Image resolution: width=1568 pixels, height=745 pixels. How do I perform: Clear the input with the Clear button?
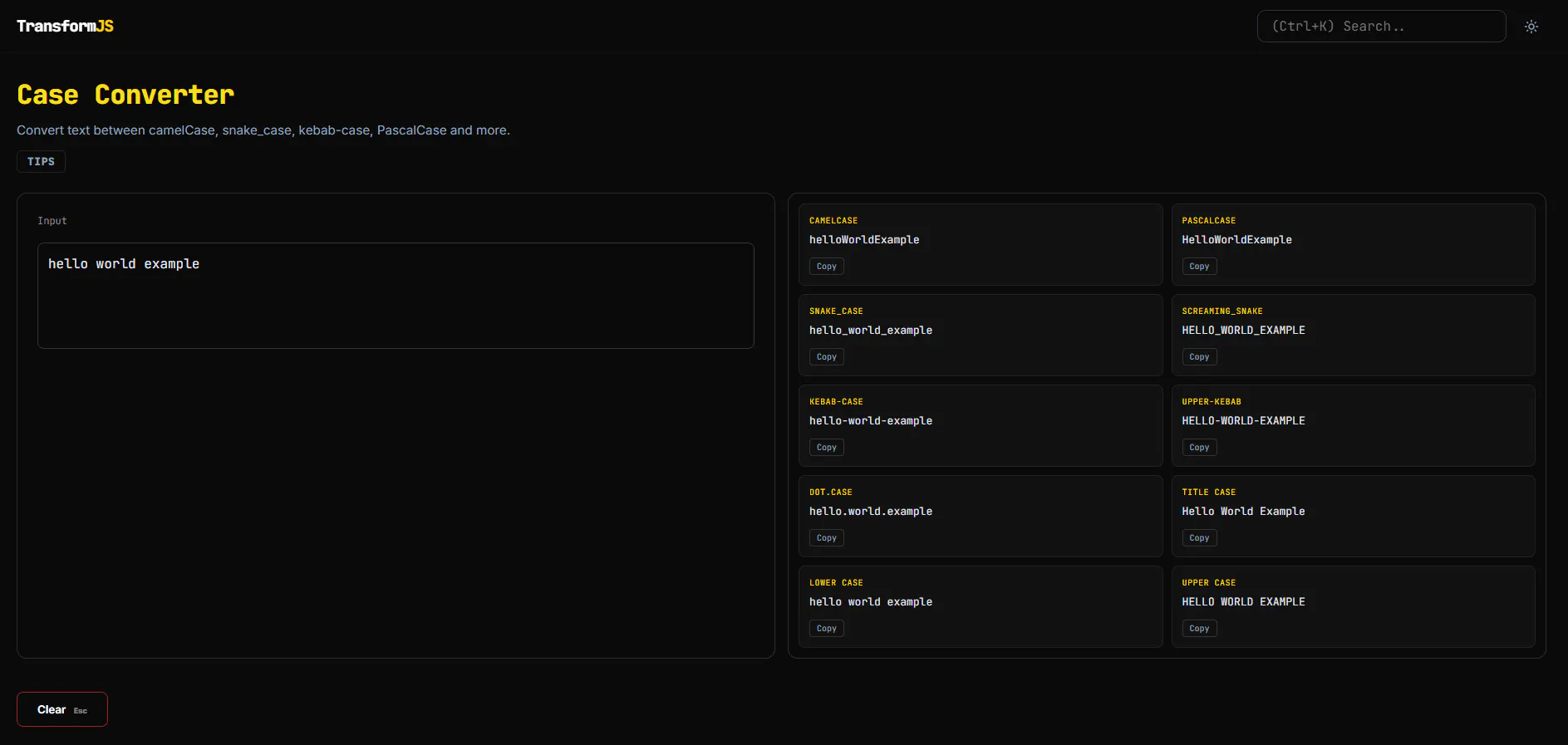coord(62,709)
